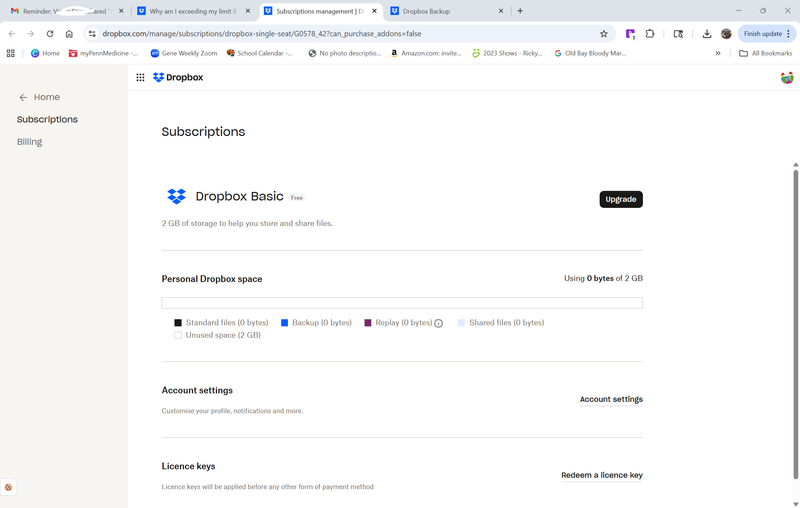Open the Dropbox account avatar
This screenshot has height=508, width=800.
pos(787,77)
